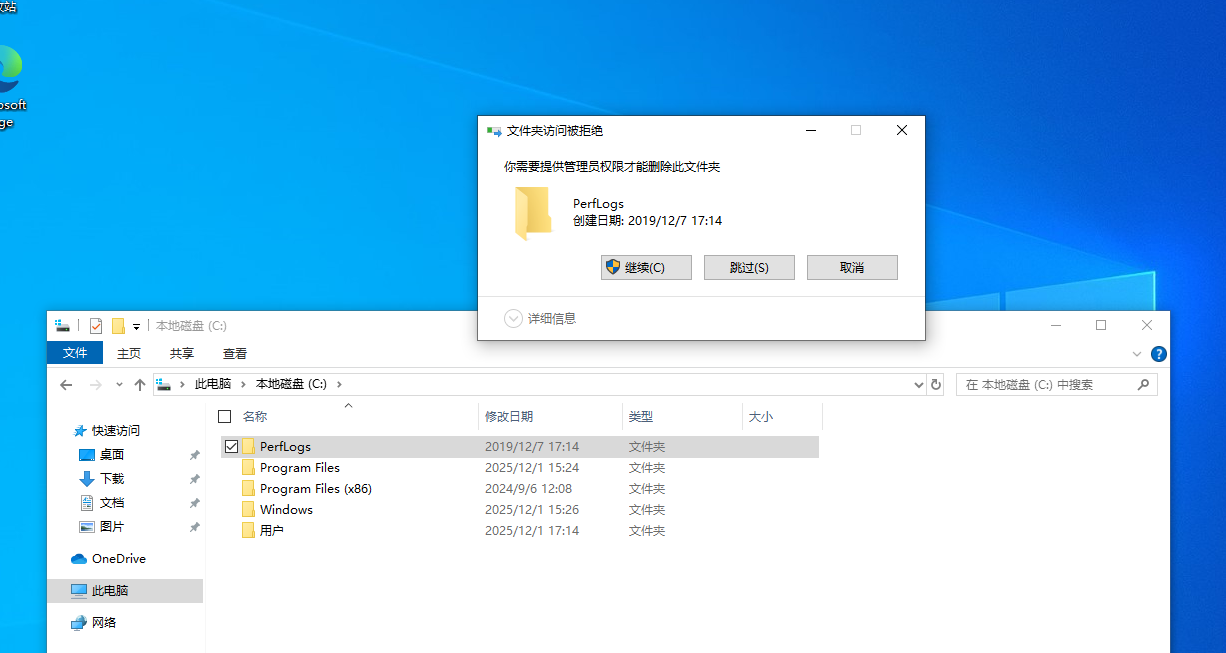Click the Help question mark icon
1226x653 pixels.
[x=1158, y=353]
